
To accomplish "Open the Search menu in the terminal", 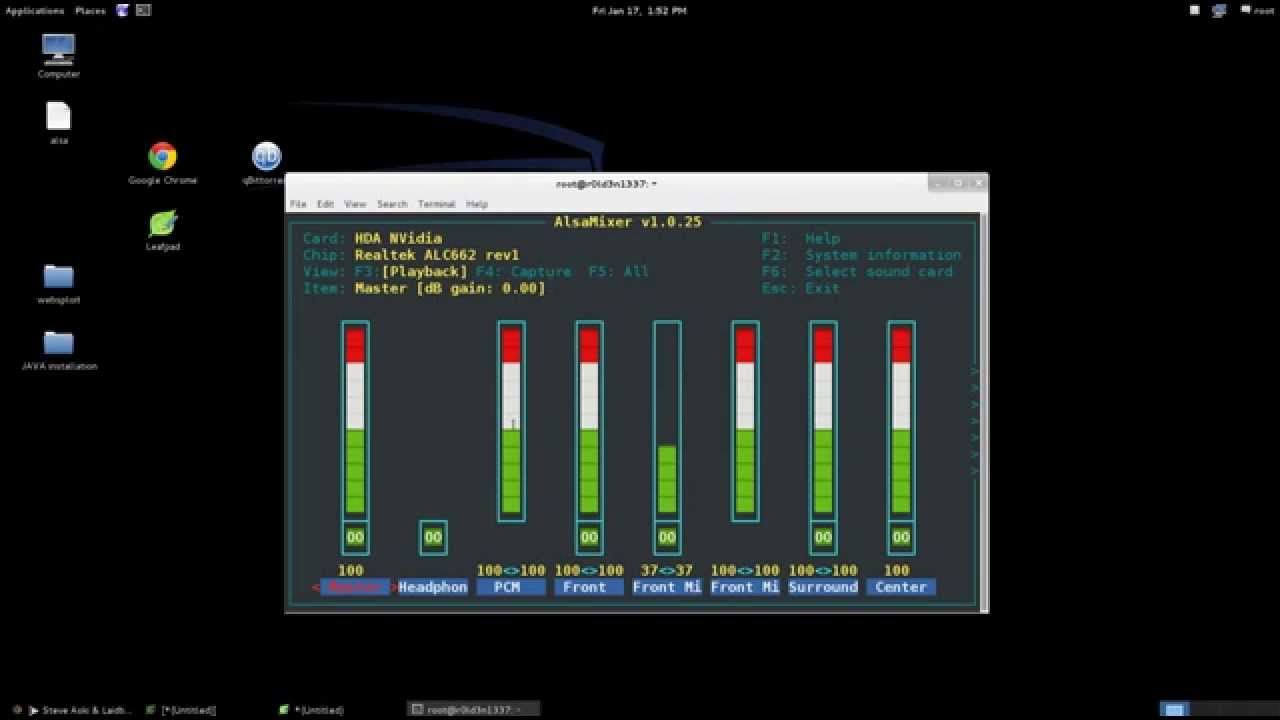I will pyautogui.click(x=392, y=204).
